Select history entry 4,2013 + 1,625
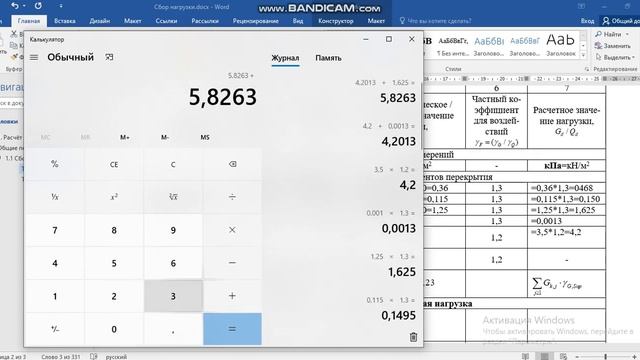This screenshot has width=640, height=360. (384, 92)
